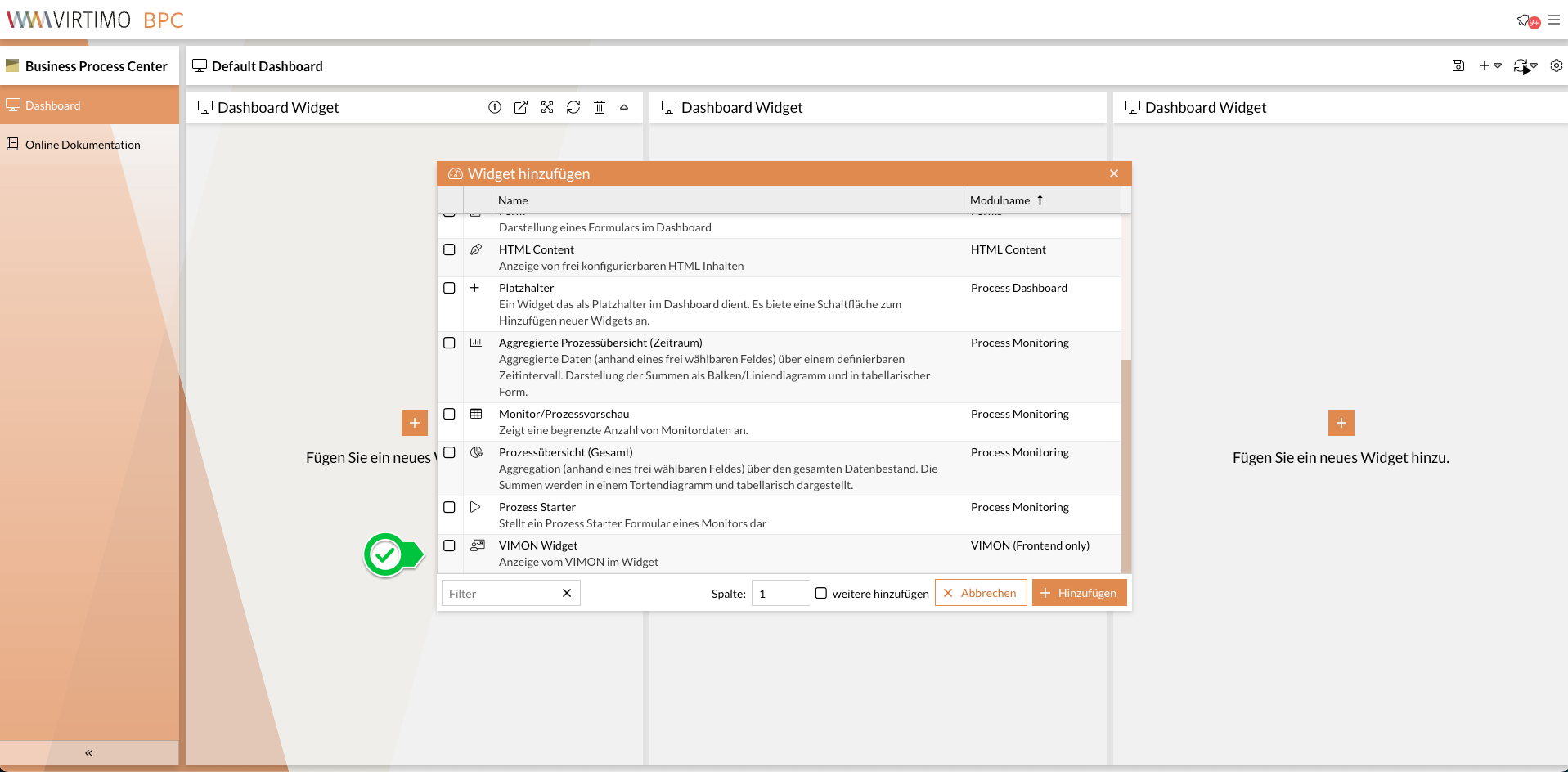Save the dashboard with disk icon
The width and height of the screenshot is (1568, 772).
1458,65
